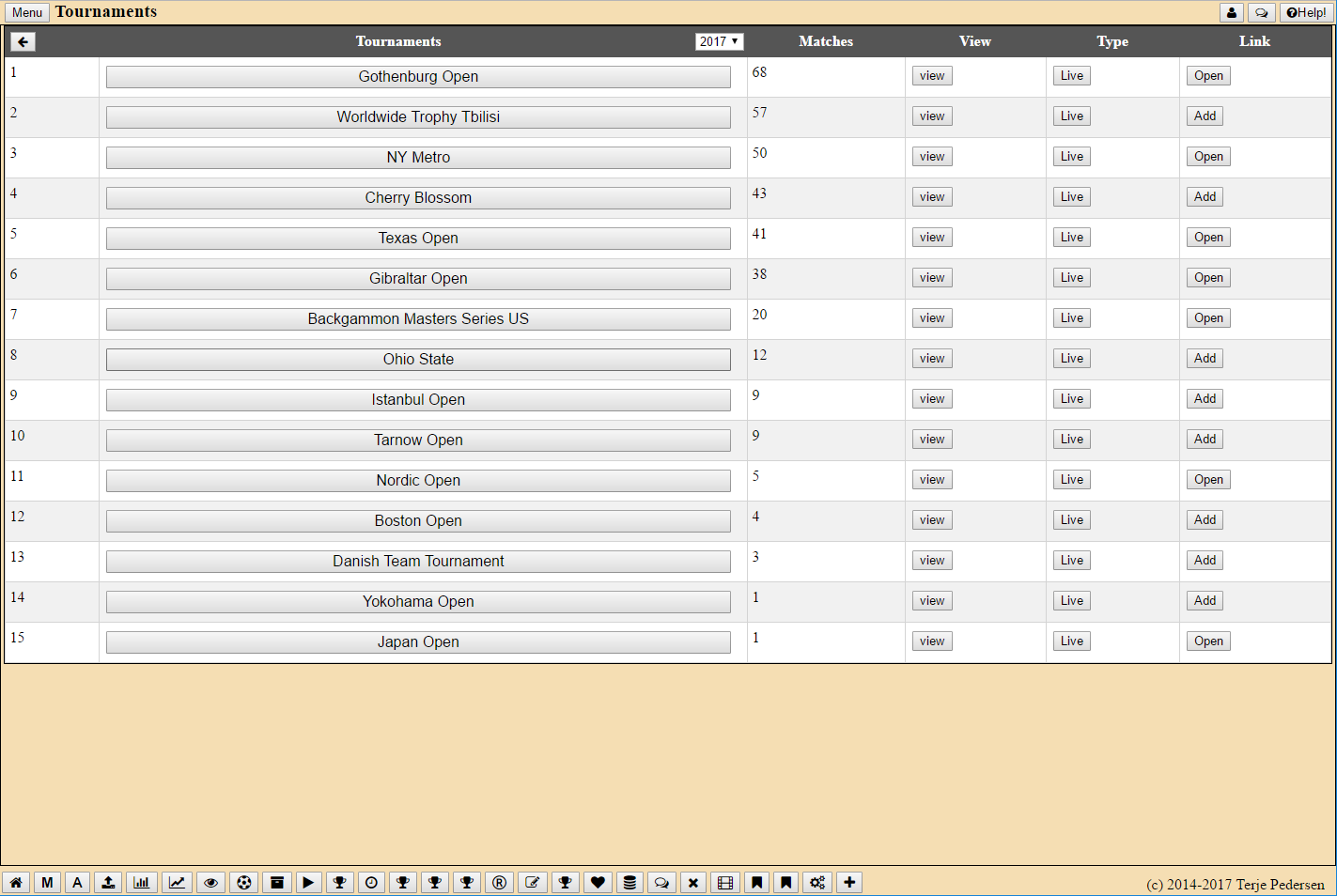This screenshot has height=896, width=1337.
Task: Click the registered trademark R icon
Action: coord(500,883)
